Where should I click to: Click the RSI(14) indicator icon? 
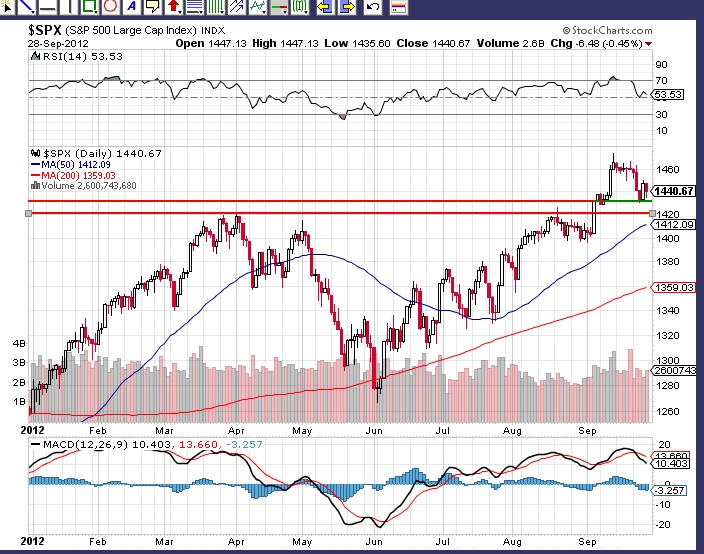point(35,56)
